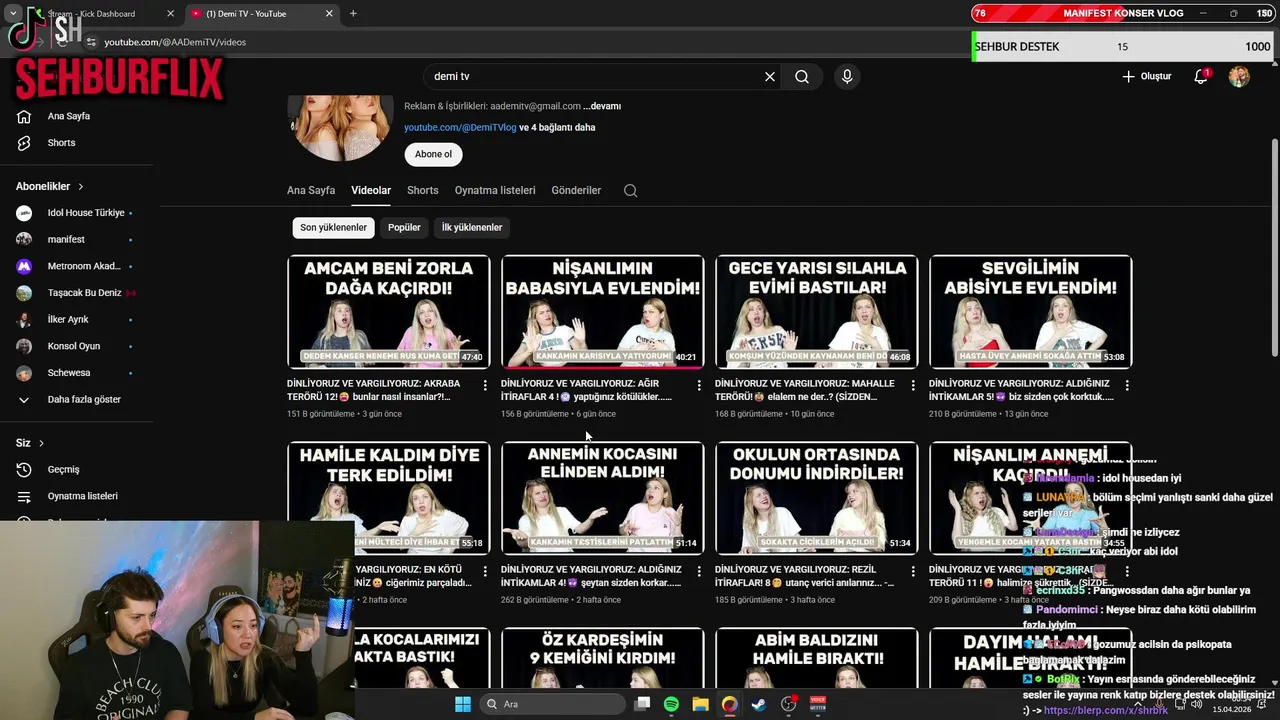Screen dimensions: 1280x720
Task: Play SEVGİLİMİN ABİSİYLE EVLENDİM thumbnail
Action: (1030, 312)
